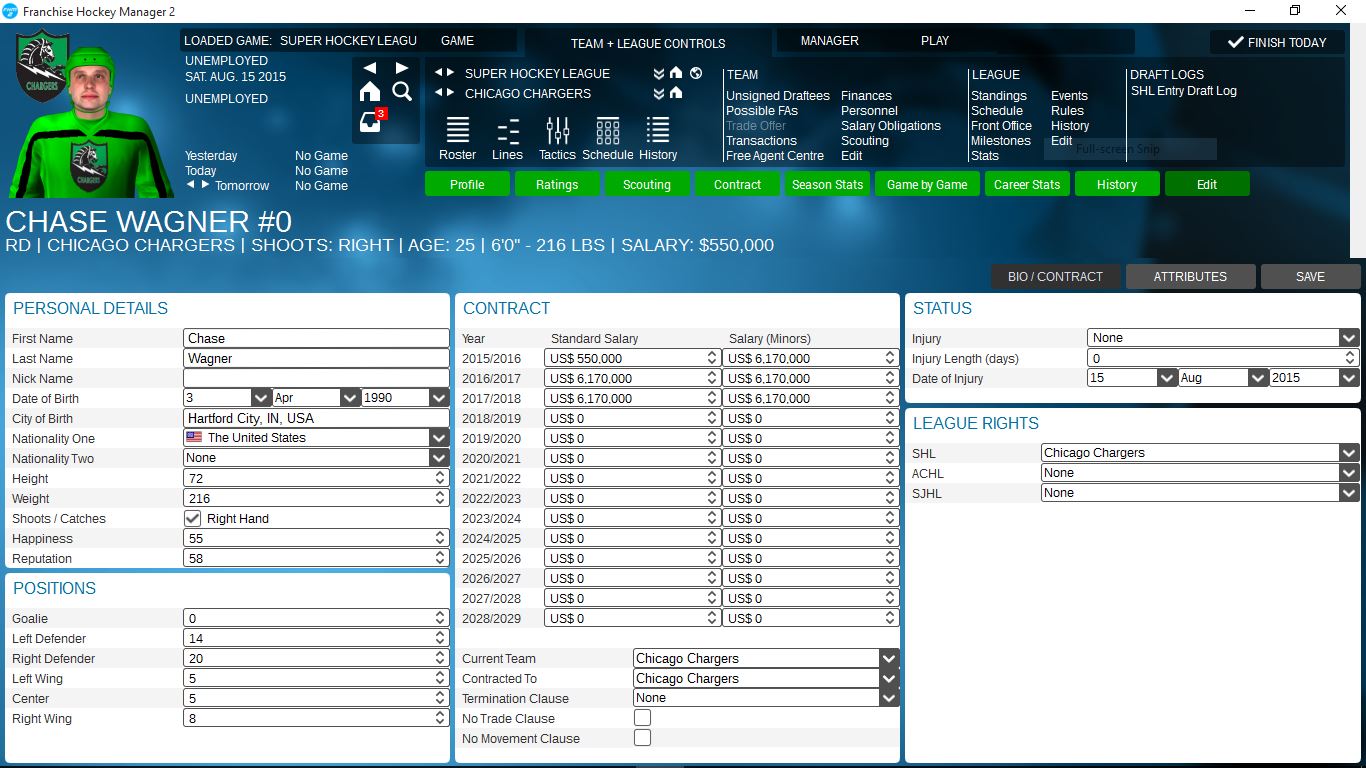Switch to the Attributes tab
Viewport: 1366px width, 768px height.
click(x=1190, y=277)
